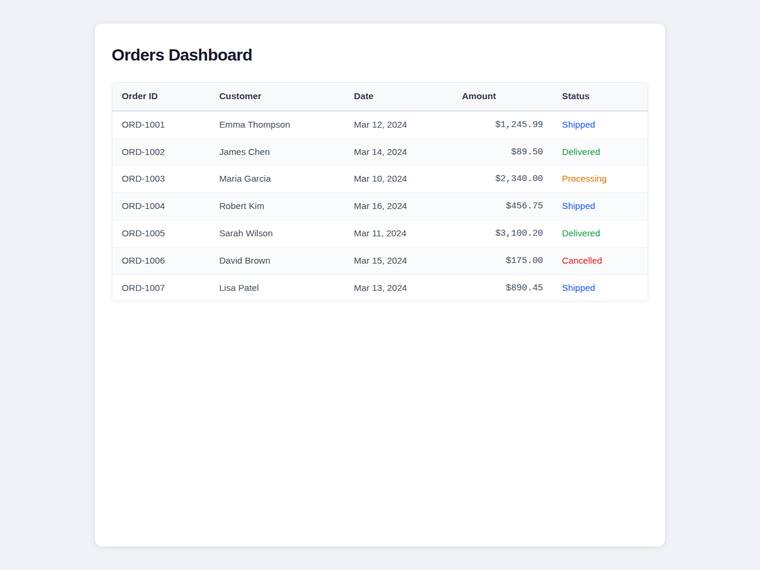Click order ID ORD-1002
Image resolution: width=760 pixels, height=570 pixels.
(x=143, y=152)
